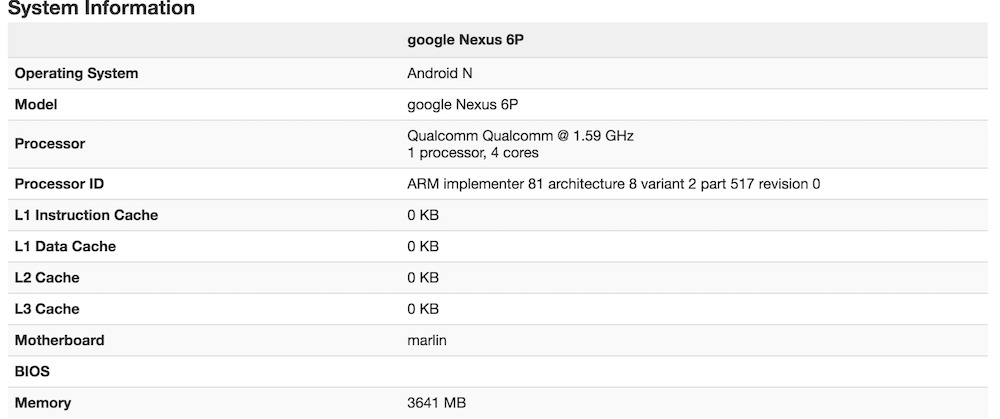Viewport: 1000px width, 419px height.
Task: Click the Processor row label
Action: point(50,143)
